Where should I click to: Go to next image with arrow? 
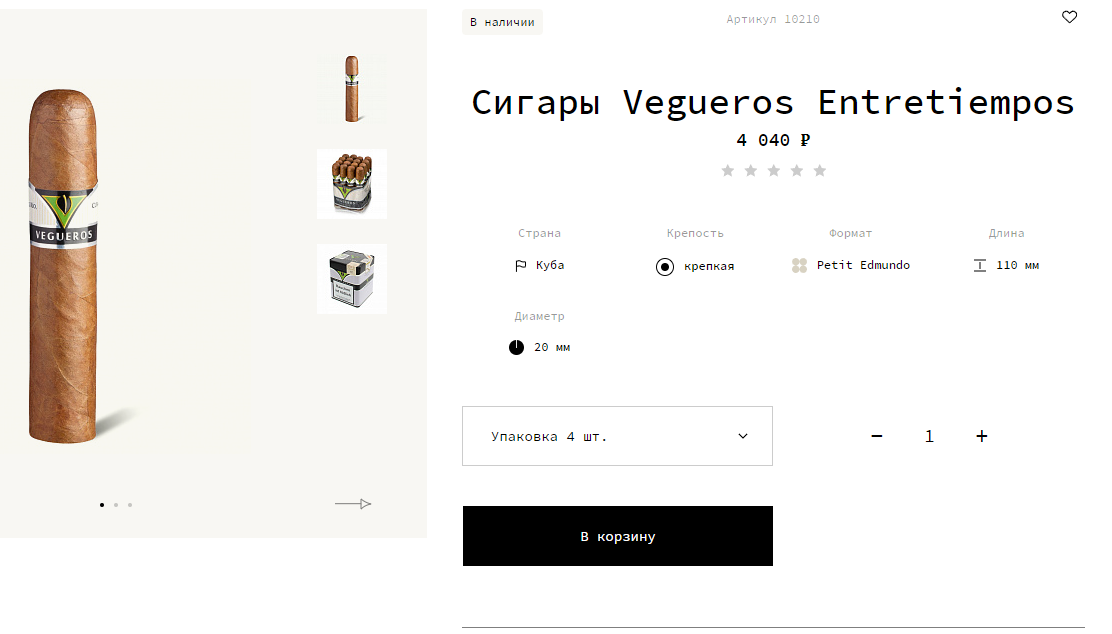tap(353, 504)
